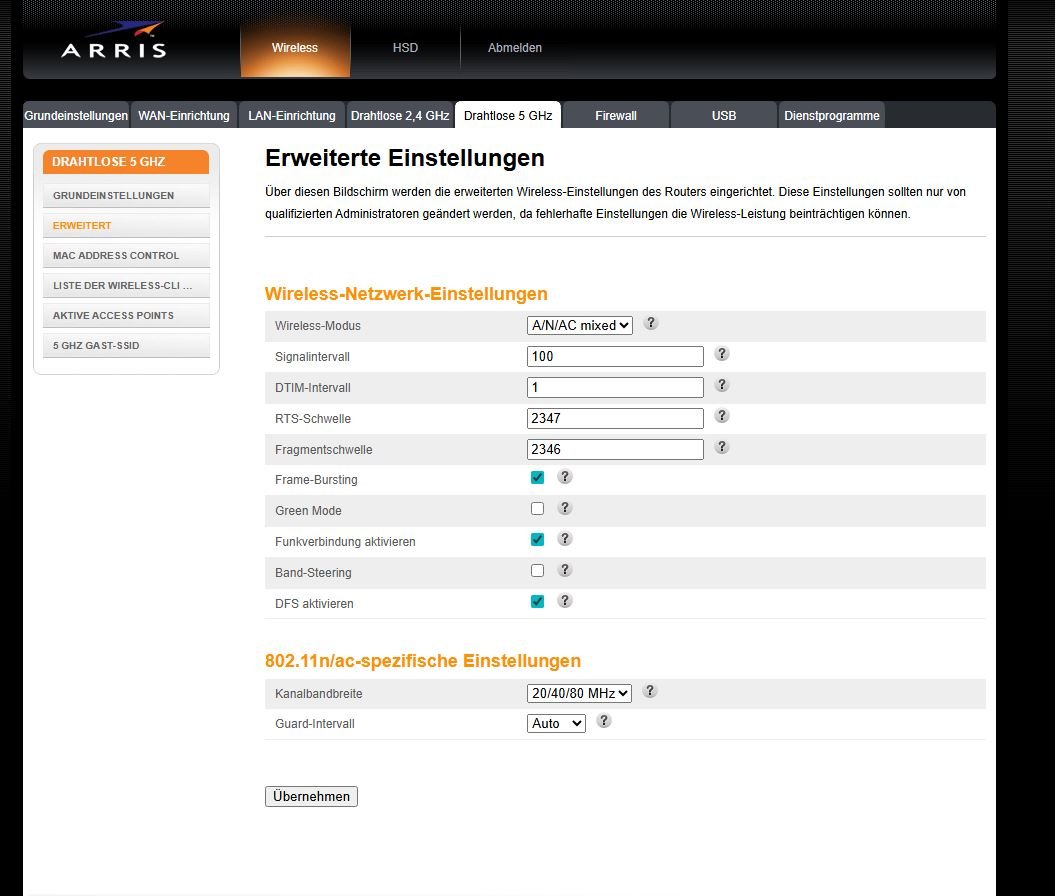Click the Funkverbindung aktivieren label
1055x896 pixels.
tap(345, 542)
